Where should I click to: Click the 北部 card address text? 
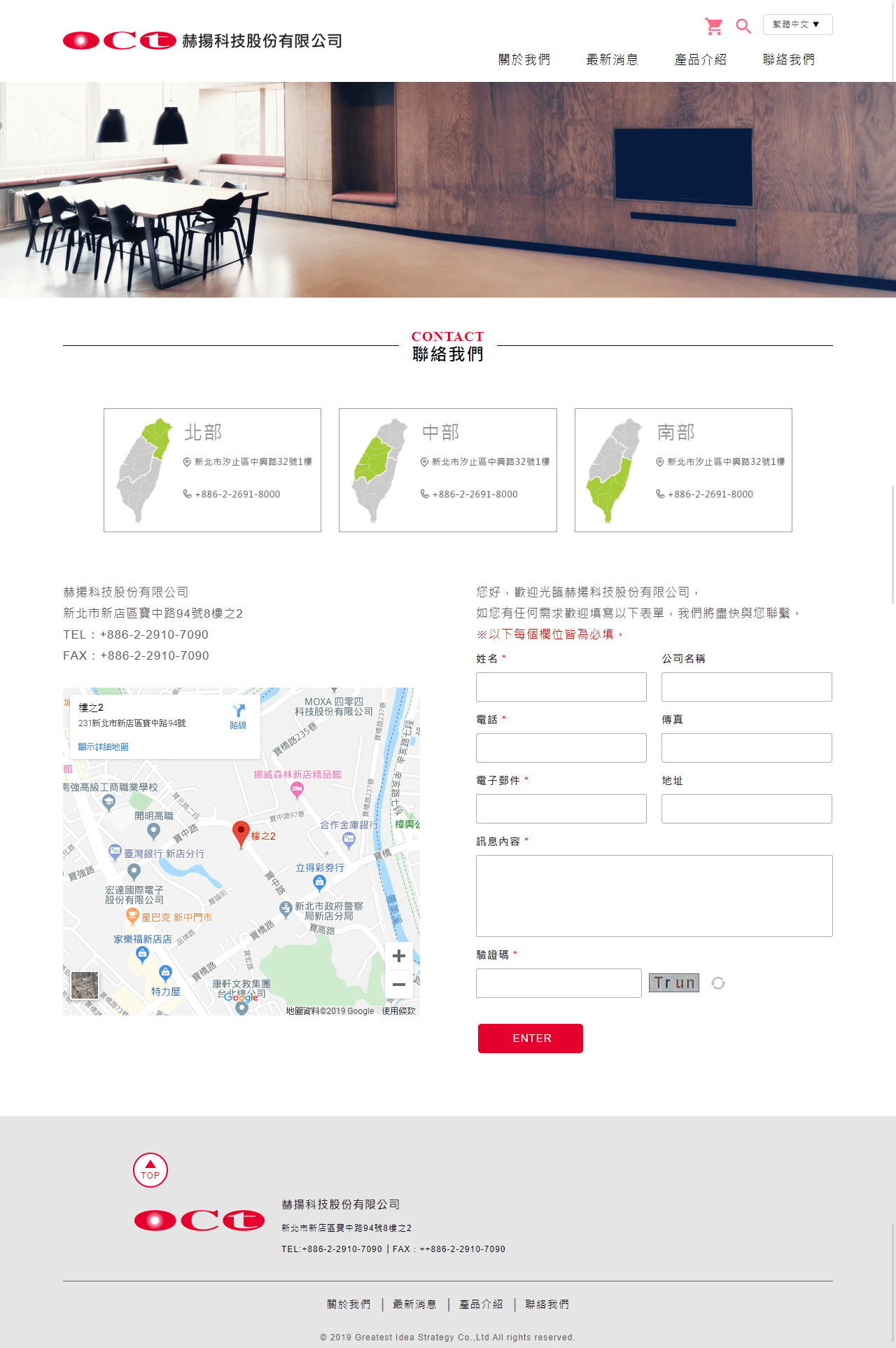pyautogui.click(x=253, y=462)
